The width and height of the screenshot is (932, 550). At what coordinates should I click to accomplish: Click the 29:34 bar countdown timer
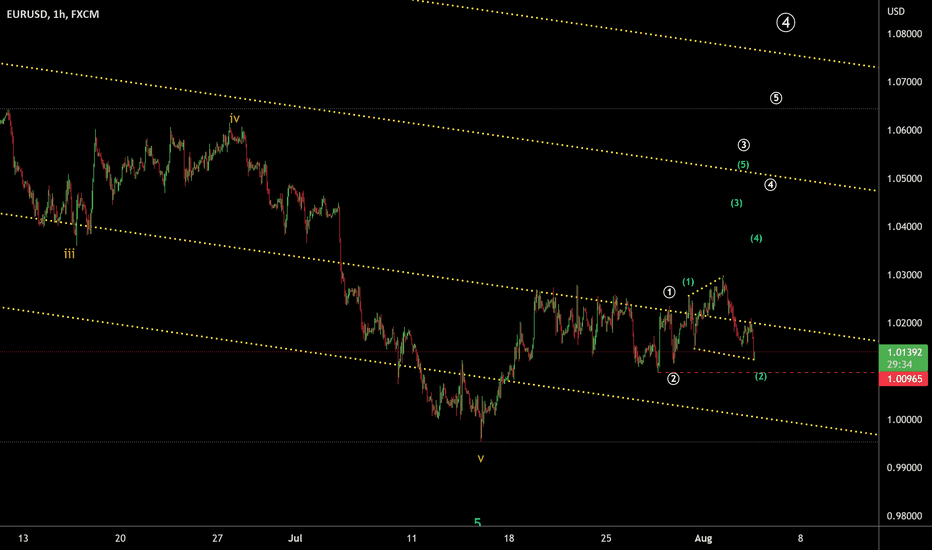(x=900, y=364)
